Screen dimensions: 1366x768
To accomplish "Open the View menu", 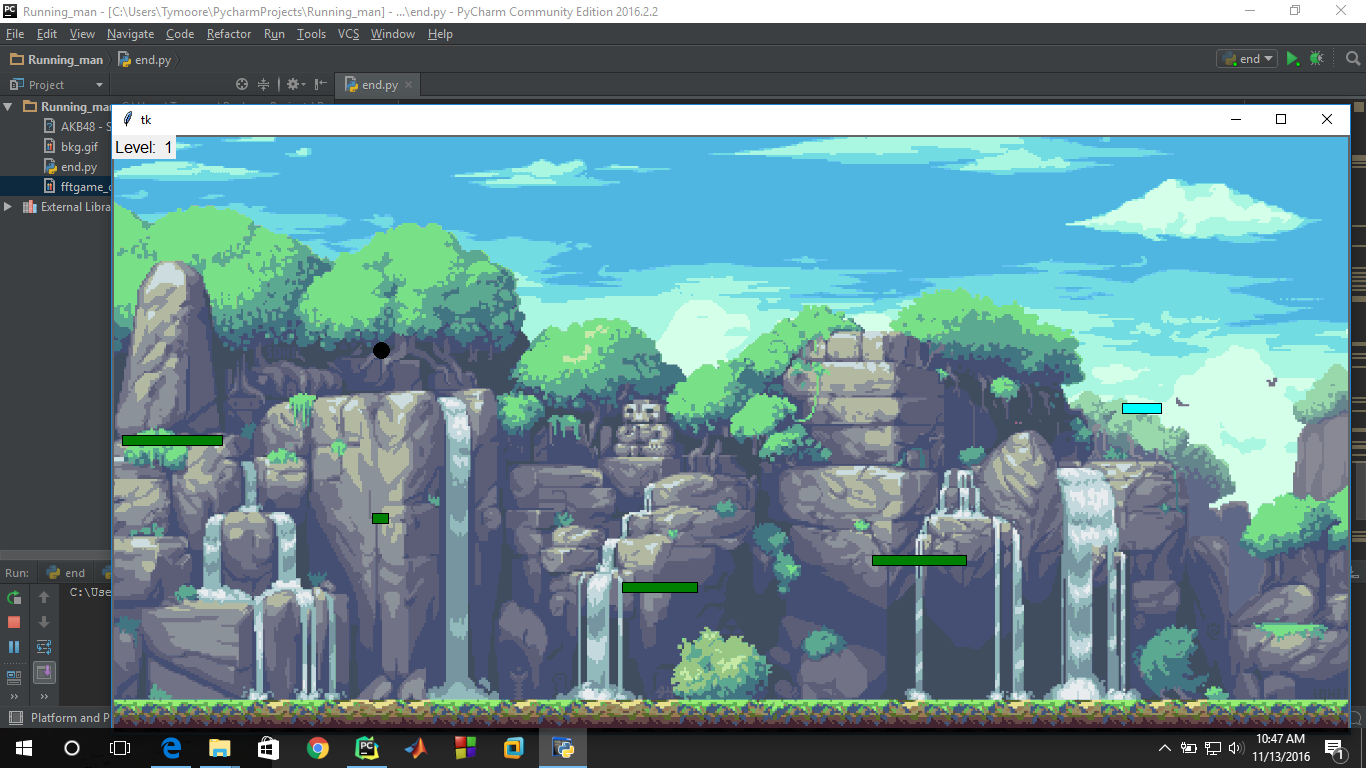I will tap(82, 34).
